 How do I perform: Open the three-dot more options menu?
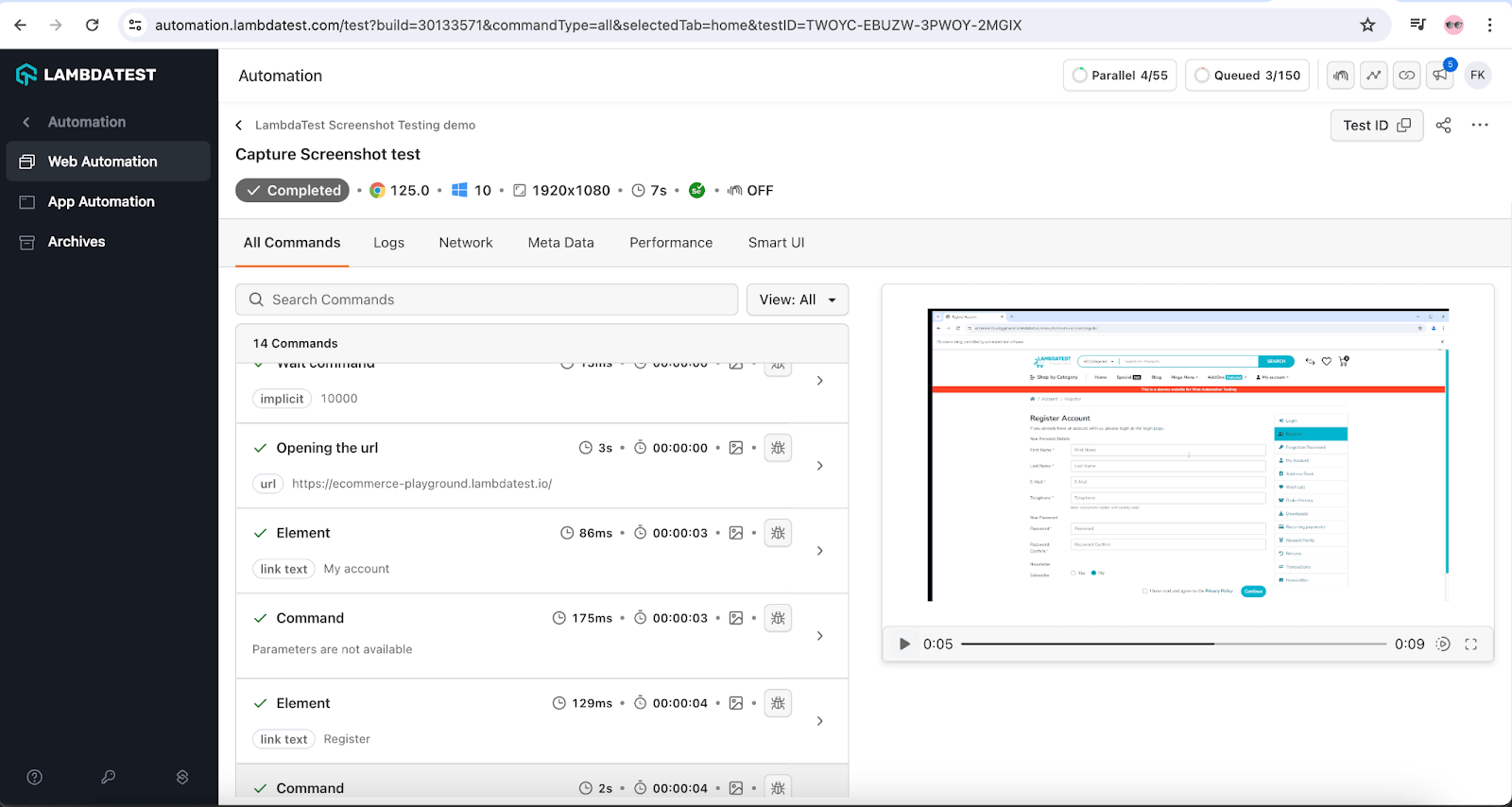click(x=1480, y=125)
